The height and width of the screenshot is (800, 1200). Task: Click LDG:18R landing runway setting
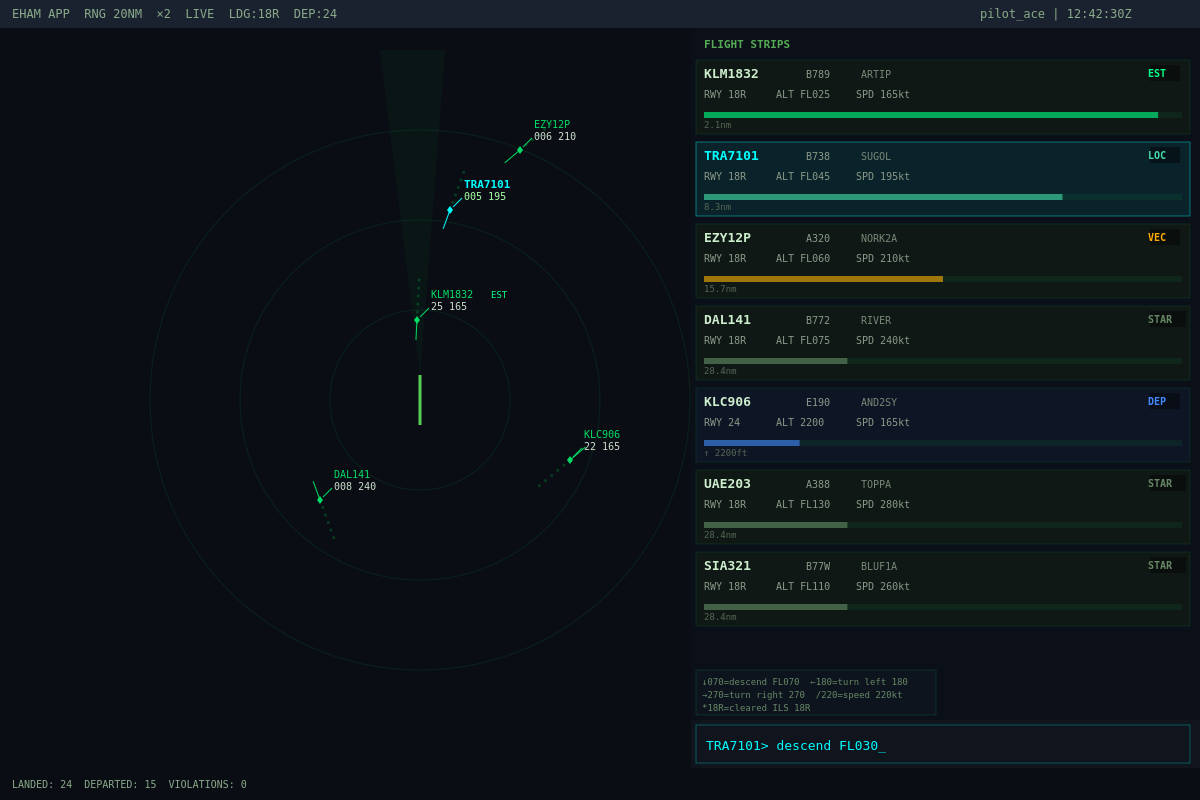tap(254, 14)
